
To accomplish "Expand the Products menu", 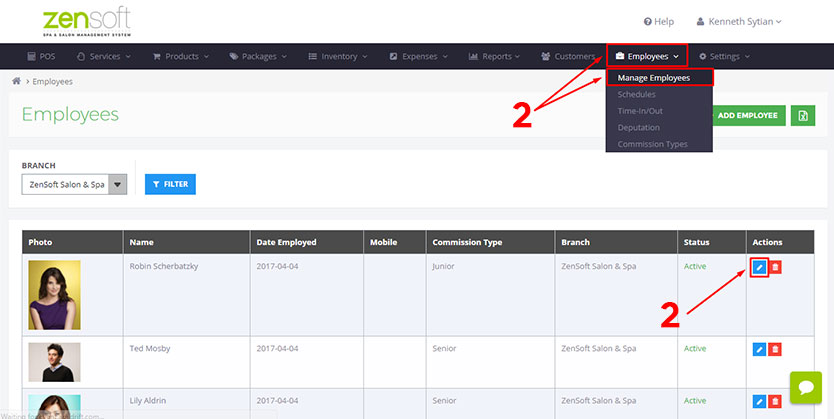I will click(181, 56).
